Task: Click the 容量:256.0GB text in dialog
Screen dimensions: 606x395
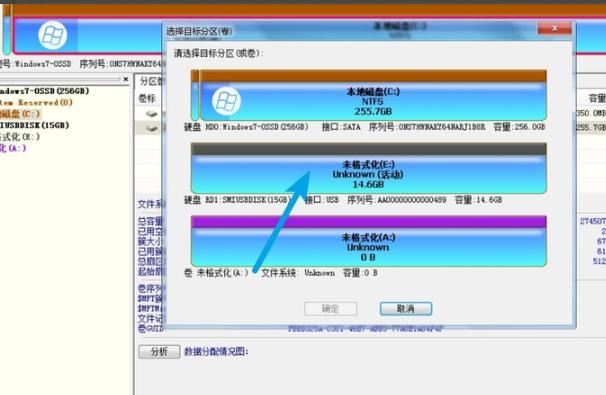Action: (519, 127)
